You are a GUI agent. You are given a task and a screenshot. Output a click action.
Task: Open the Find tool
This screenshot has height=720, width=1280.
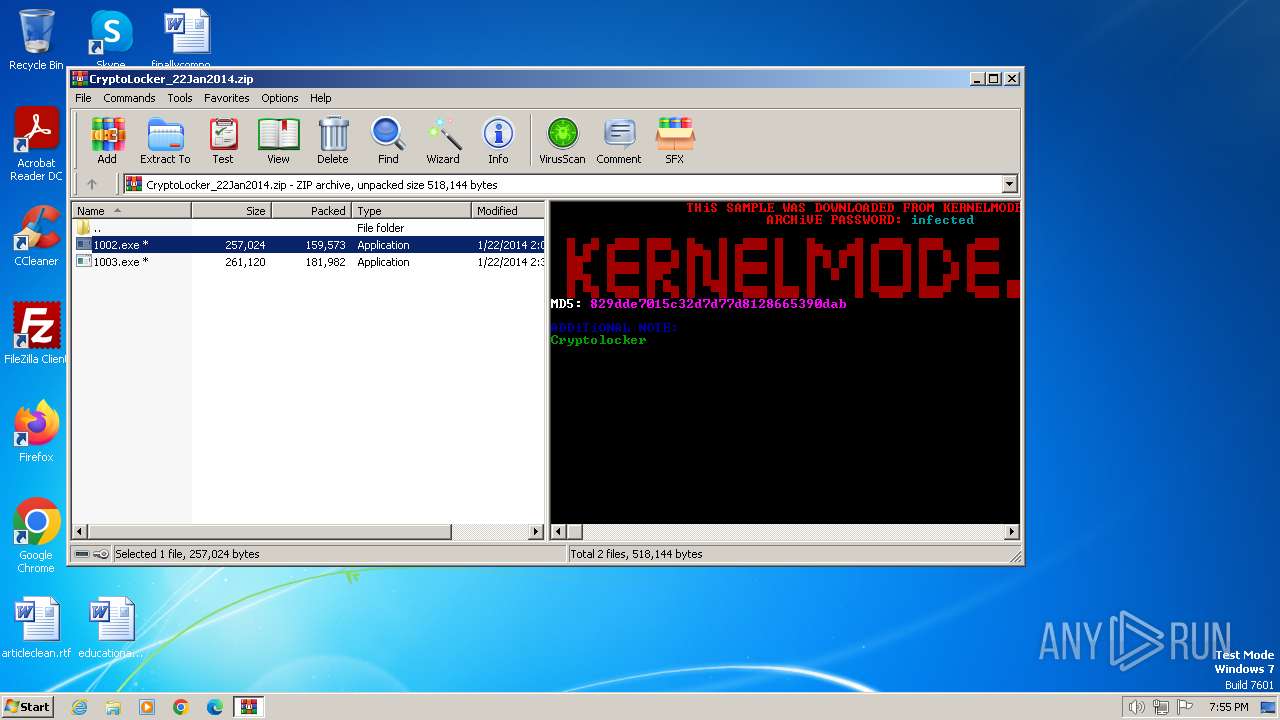(388, 140)
